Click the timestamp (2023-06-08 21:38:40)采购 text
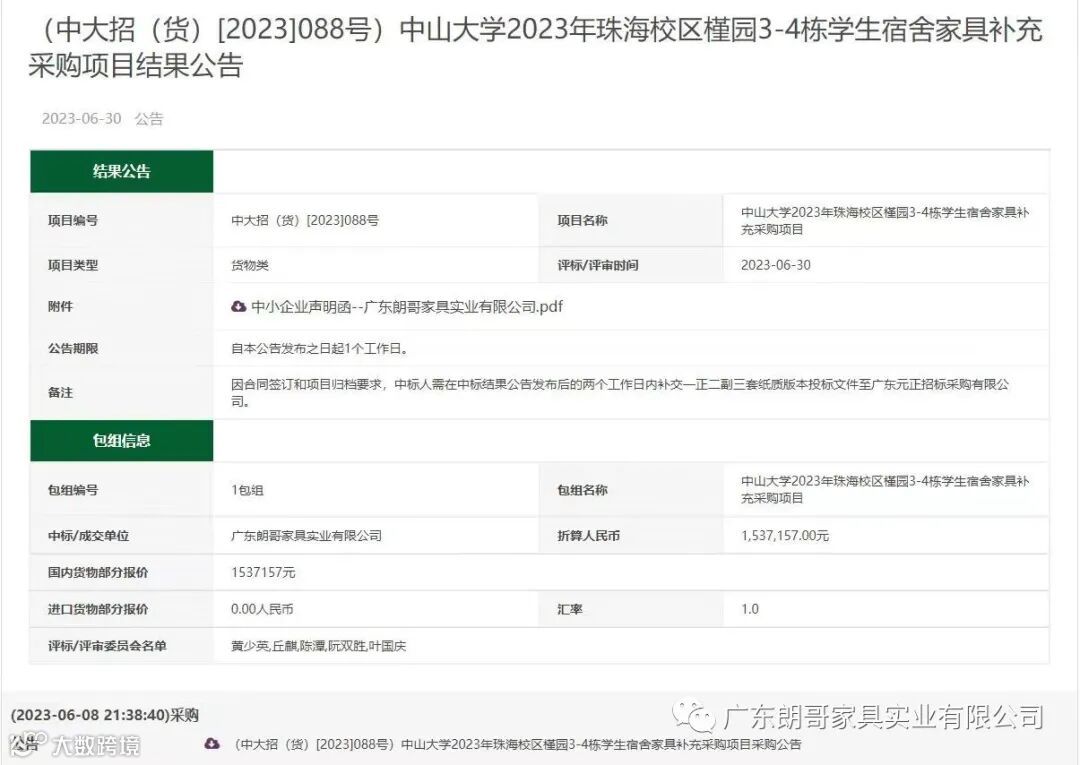This screenshot has height=765, width=1080. click(105, 715)
